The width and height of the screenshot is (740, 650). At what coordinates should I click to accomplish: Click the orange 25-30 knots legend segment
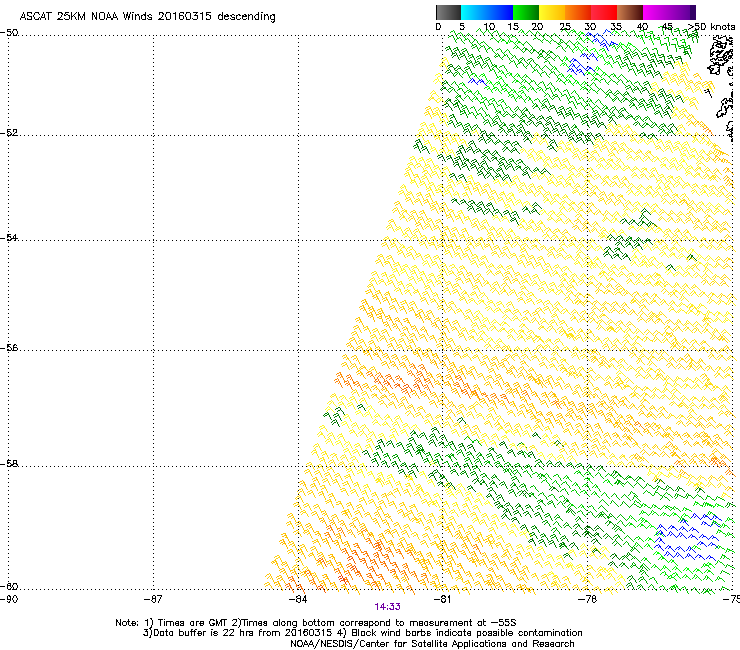coord(578,12)
